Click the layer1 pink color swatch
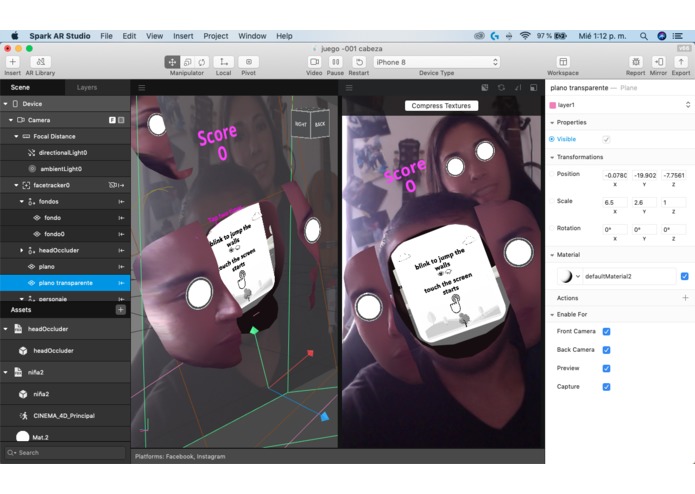695x494 pixels. 553,105
